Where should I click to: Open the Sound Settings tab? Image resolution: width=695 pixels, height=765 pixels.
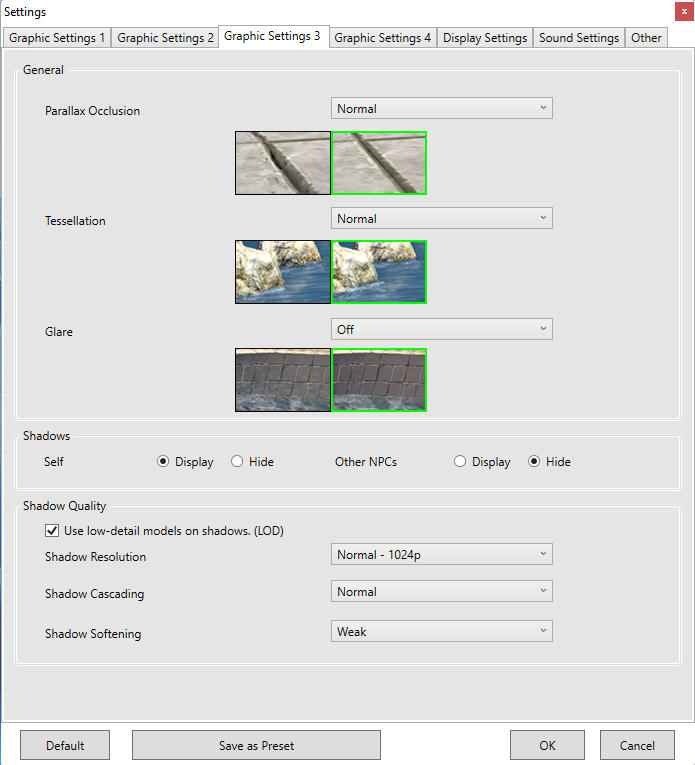579,38
